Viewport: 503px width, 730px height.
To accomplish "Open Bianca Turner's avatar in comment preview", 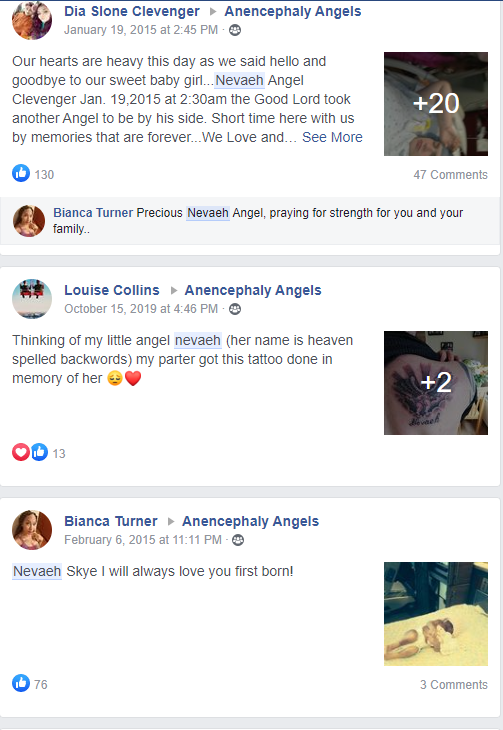I will (x=29, y=221).
